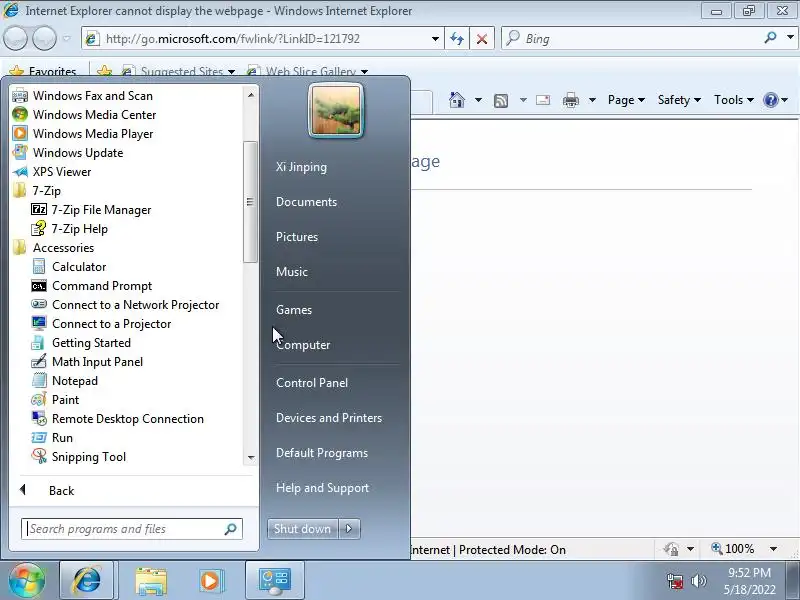
Task: Open the Page menu
Action: (x=627, y=100)
